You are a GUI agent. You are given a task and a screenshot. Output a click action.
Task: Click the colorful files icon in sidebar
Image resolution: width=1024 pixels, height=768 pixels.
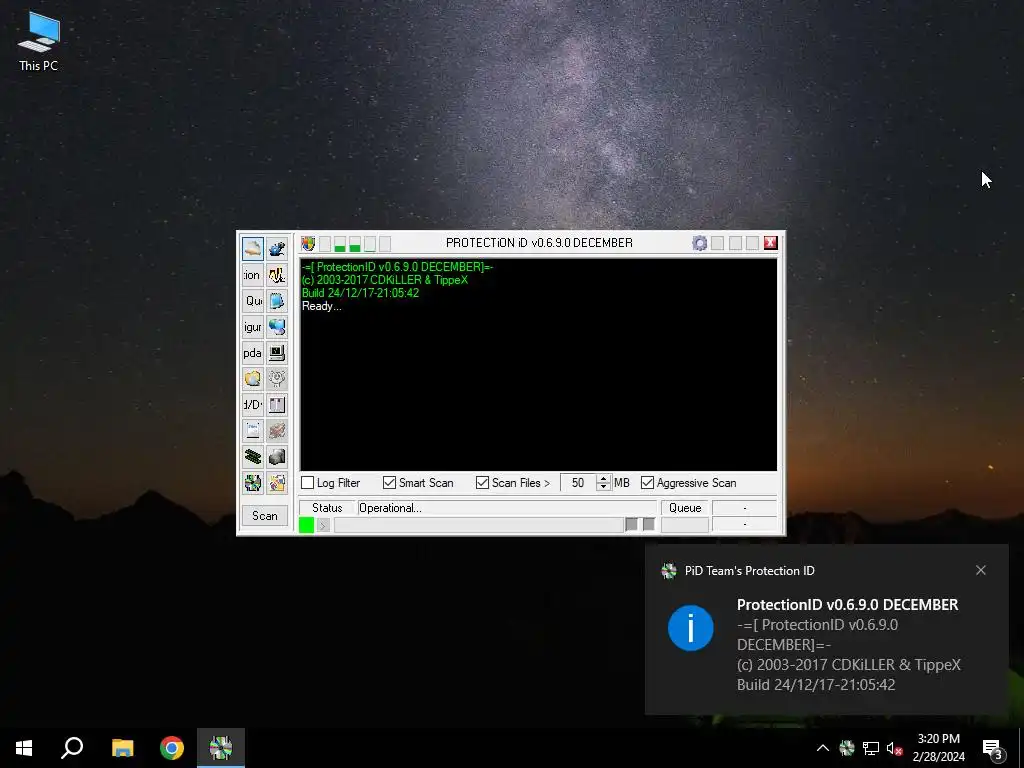[277, 483]
